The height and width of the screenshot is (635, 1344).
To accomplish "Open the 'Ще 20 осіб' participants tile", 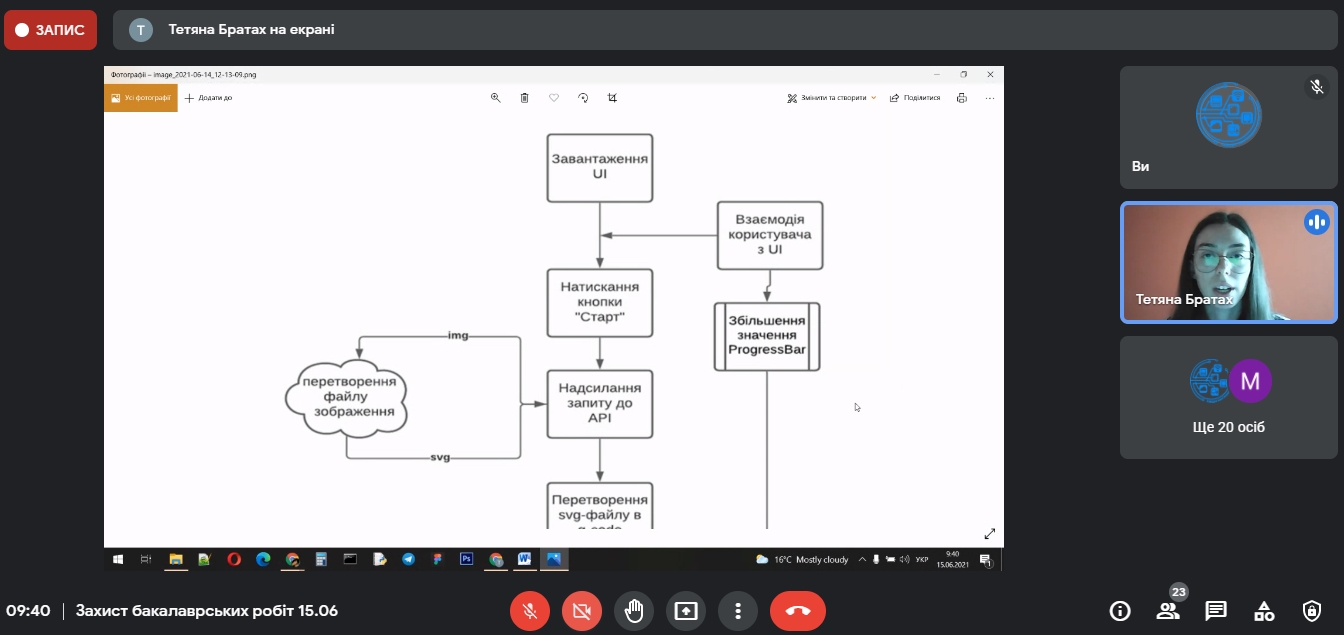I will [1228, 398].
